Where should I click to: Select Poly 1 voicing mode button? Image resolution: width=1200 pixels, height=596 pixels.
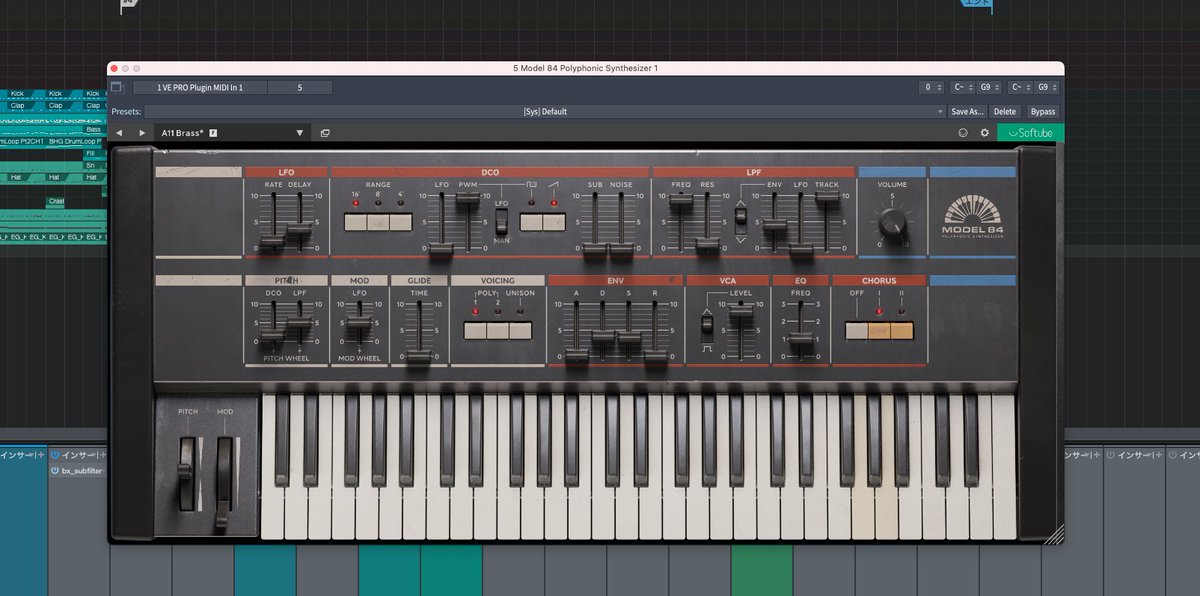pos(475,330)
